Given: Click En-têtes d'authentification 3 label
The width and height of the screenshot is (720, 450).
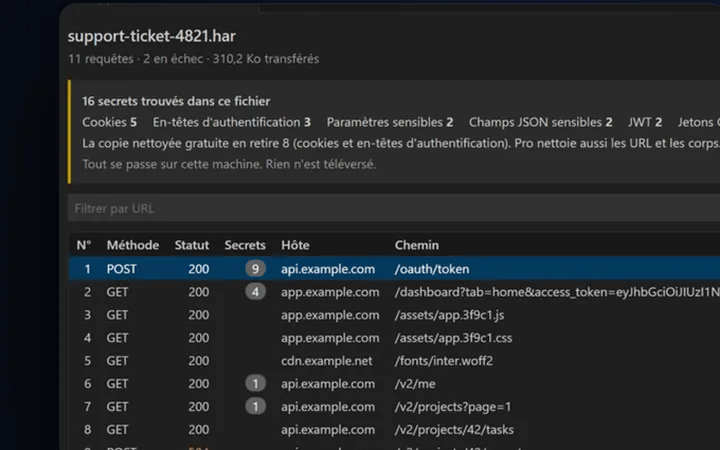Looking at the screenshot, I should (231, 122).
